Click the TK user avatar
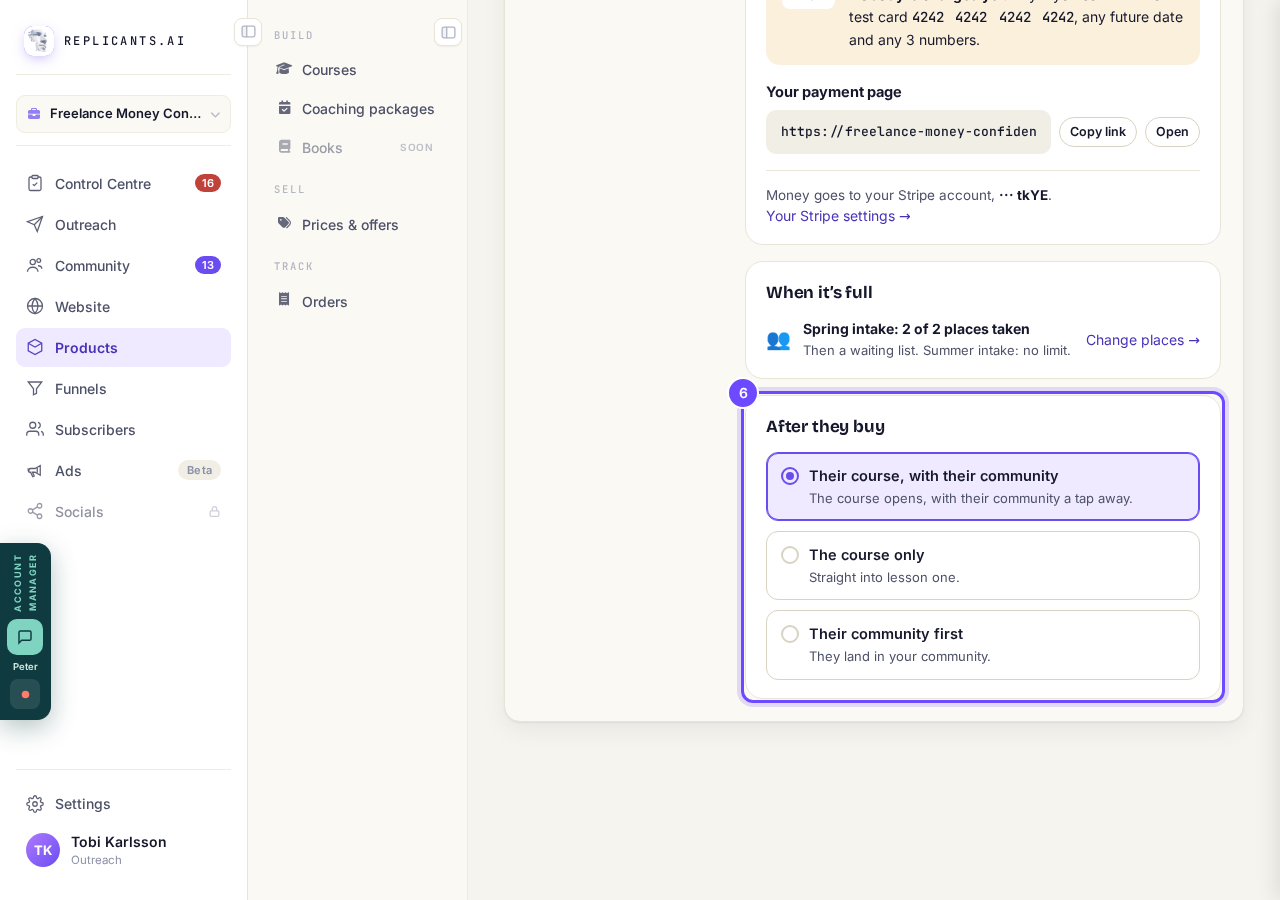This screenshot has height=900, width=1280. point(43,850)
